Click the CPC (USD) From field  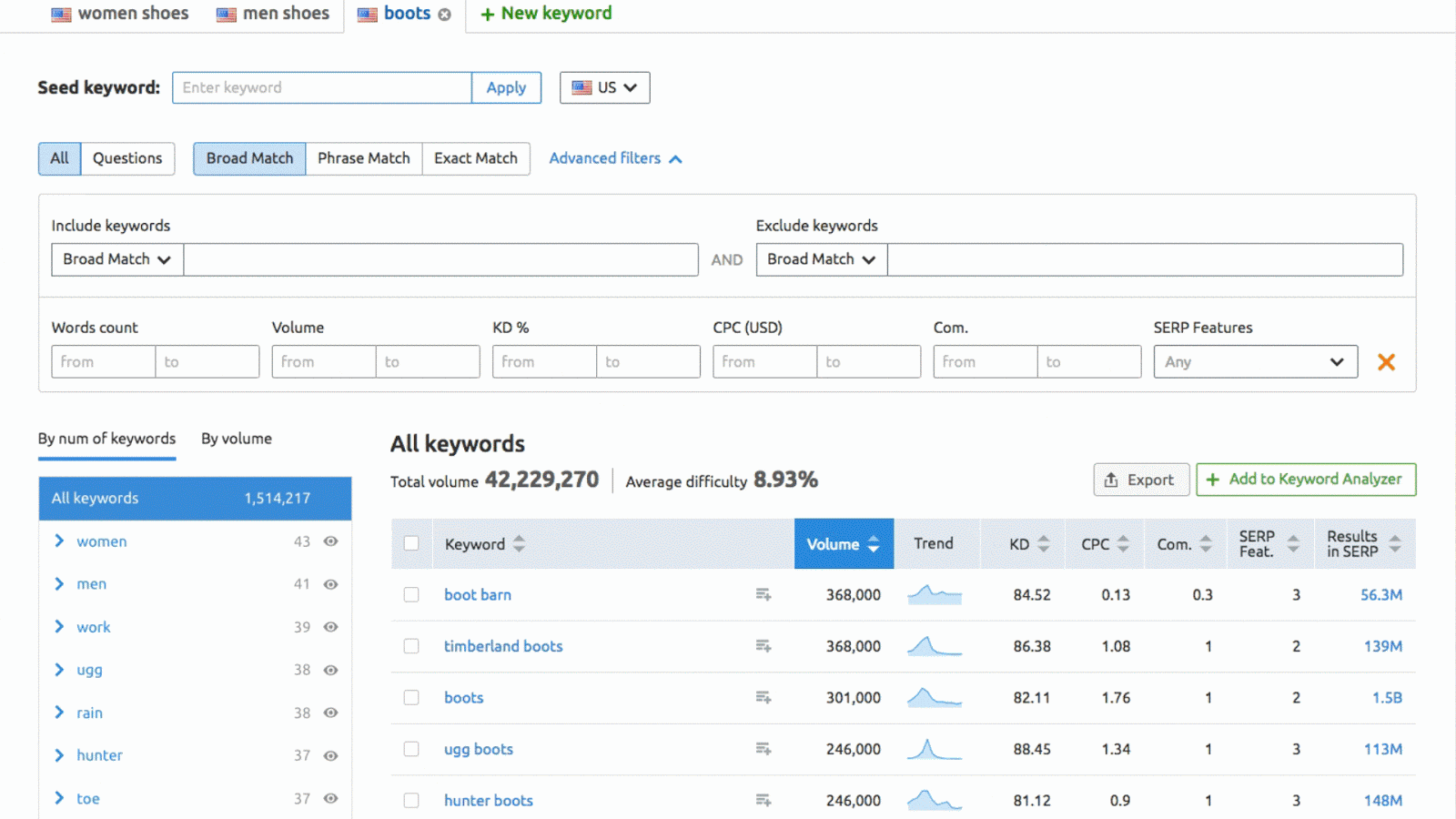point(764,361)
